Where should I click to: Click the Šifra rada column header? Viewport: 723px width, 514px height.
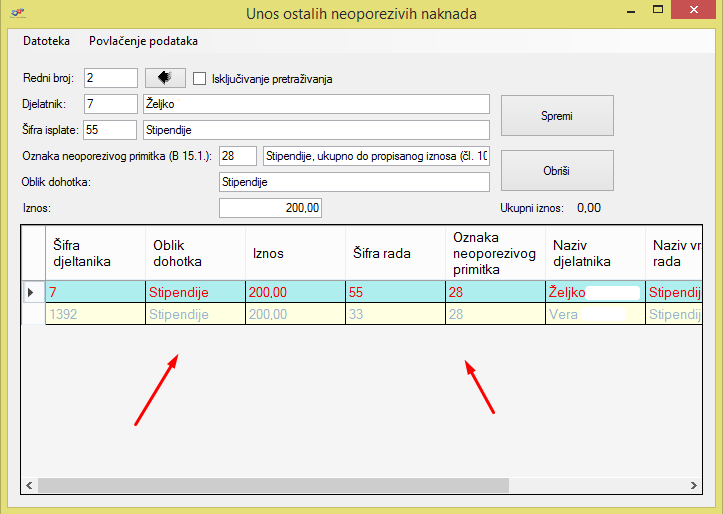(395, 254)
